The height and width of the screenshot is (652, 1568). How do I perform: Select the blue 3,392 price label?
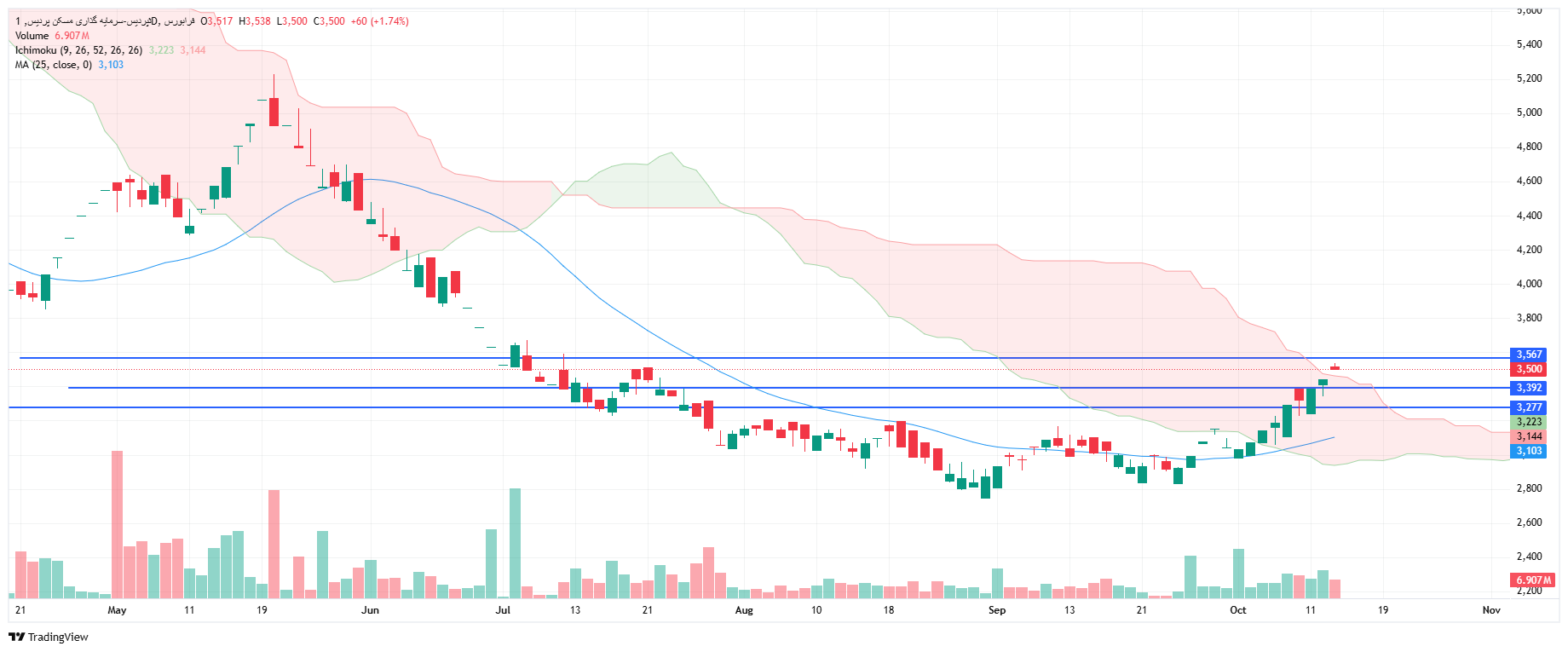click(x=1529, y=388)
